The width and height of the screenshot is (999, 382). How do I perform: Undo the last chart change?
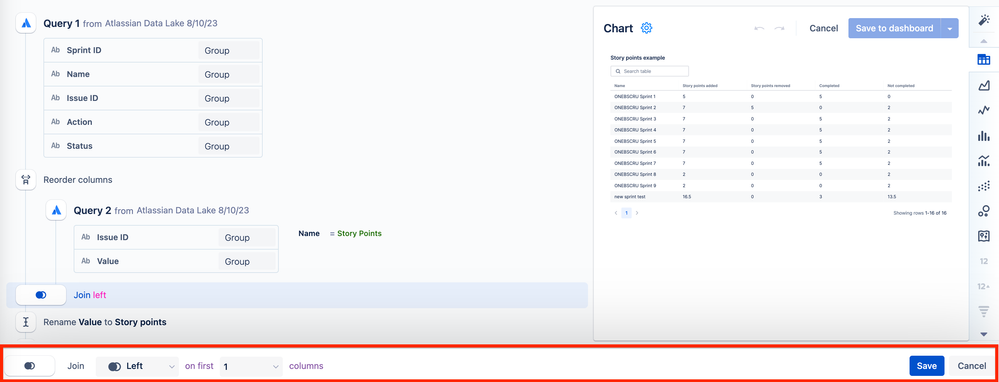pos(759,28)
